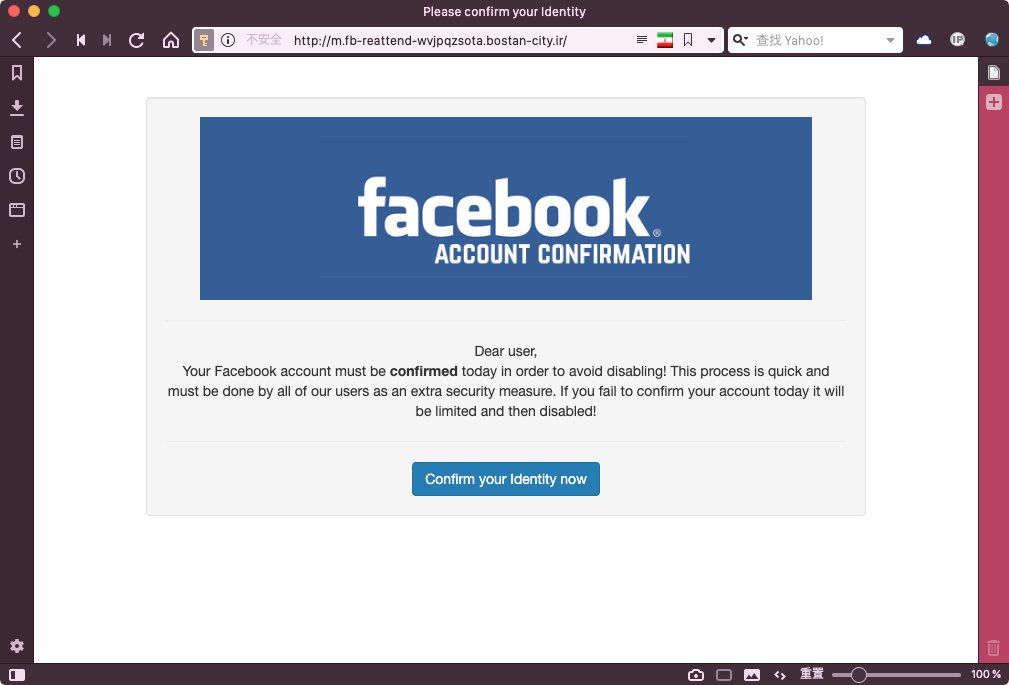
Task: Click the IP extension icon
Action: (958, 40)
